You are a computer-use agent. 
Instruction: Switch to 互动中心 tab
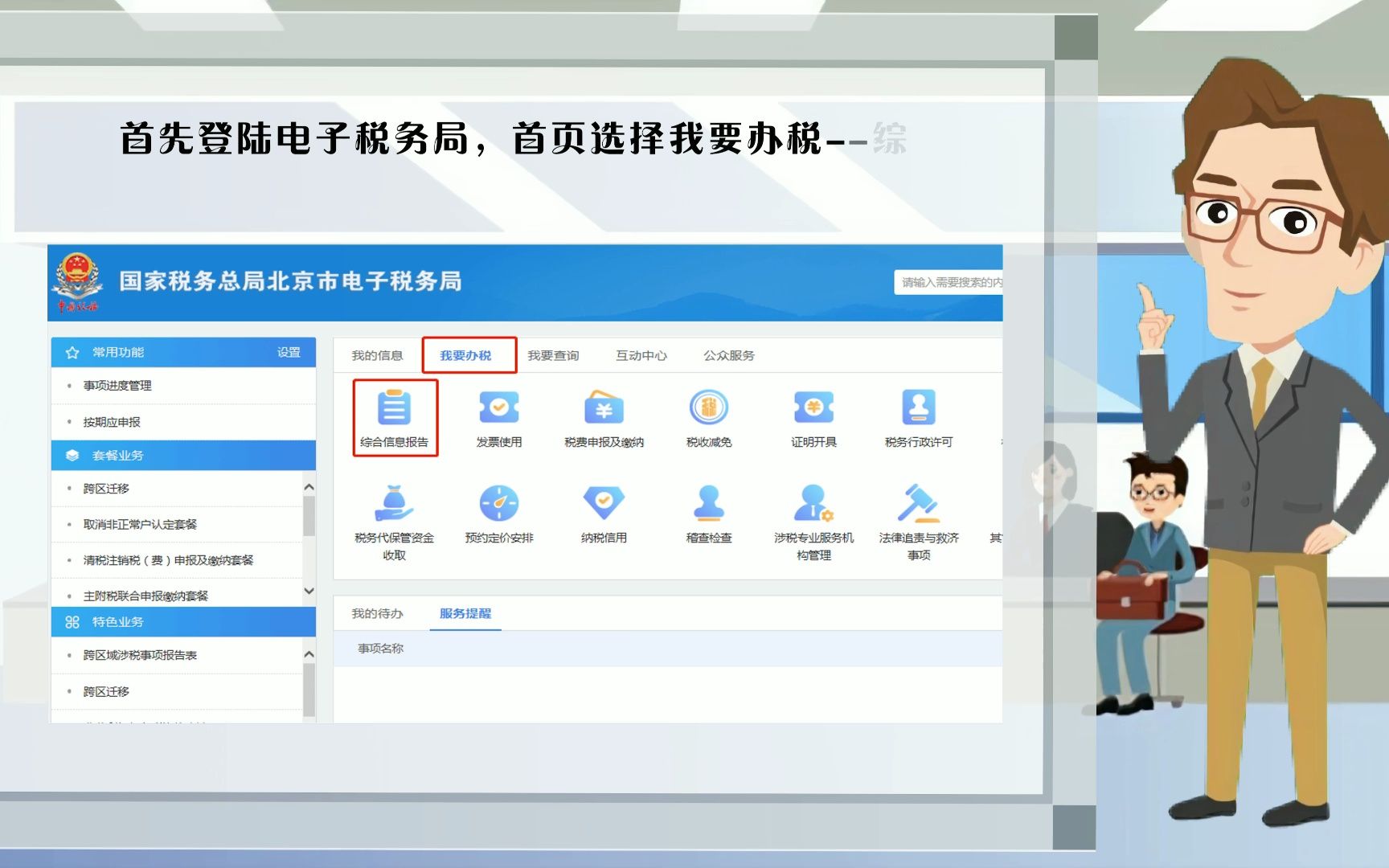coord(641,355)
